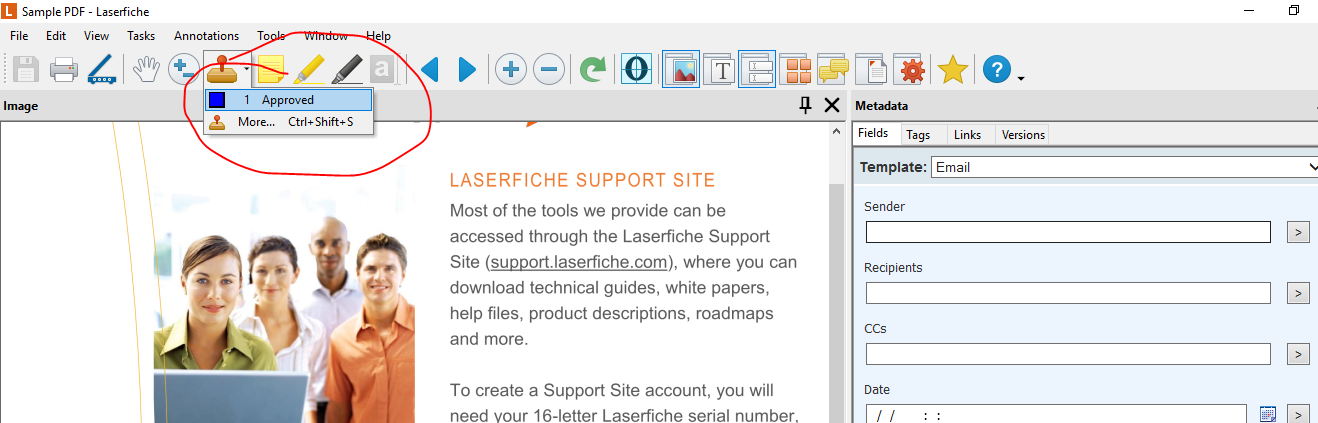Open the Help icon dropdown arrow
Screen dimensions: 1318x423
click(x=1020, y=77)
